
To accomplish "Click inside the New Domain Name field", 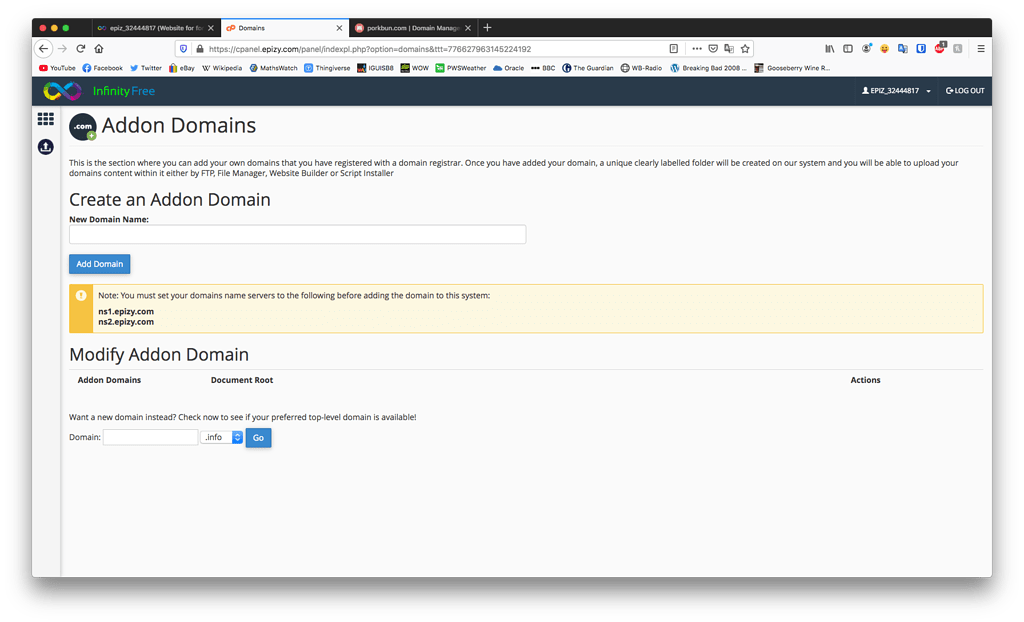I will 297,234.
